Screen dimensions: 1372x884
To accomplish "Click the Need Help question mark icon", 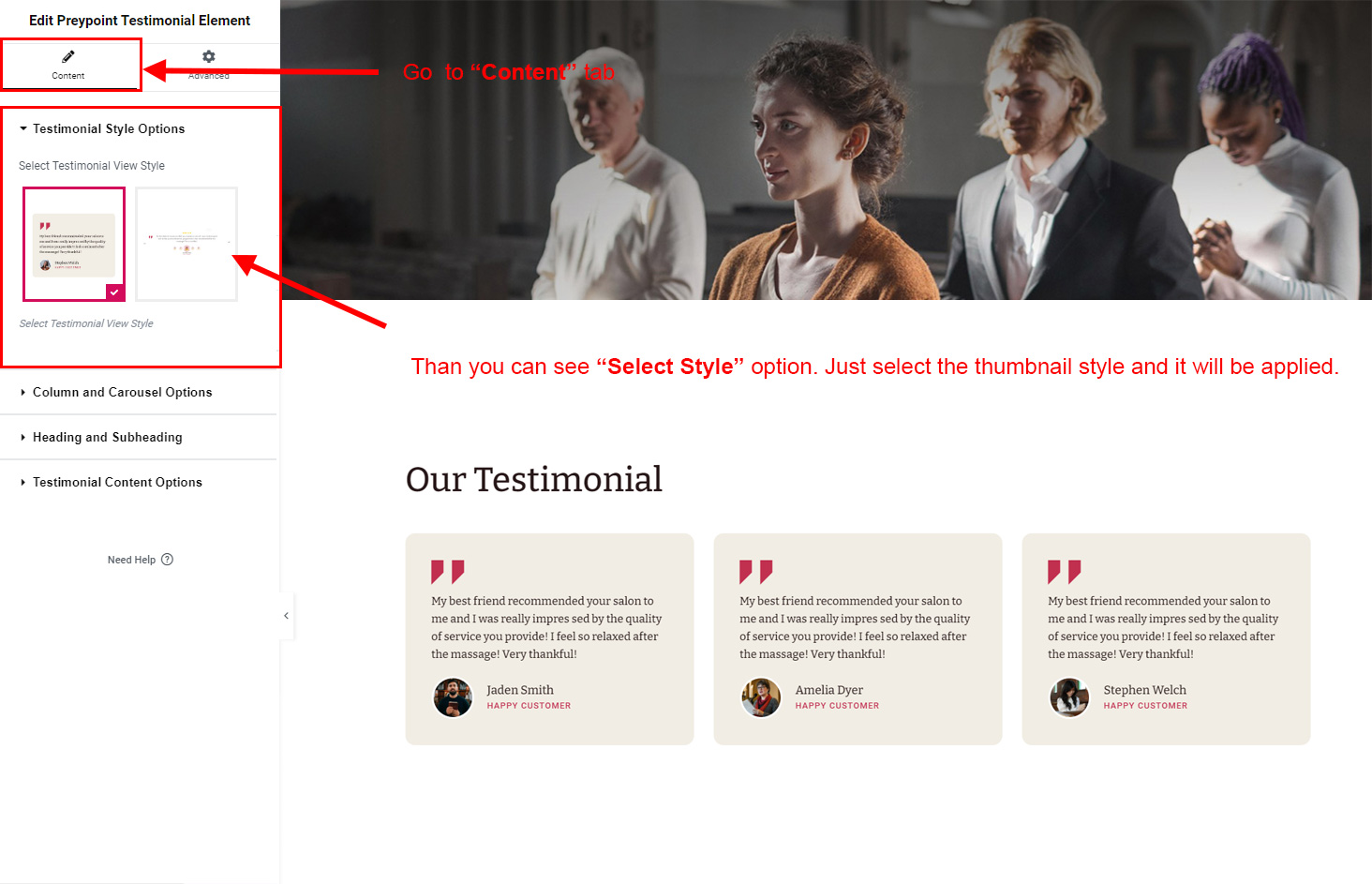I will click(168, 560).
